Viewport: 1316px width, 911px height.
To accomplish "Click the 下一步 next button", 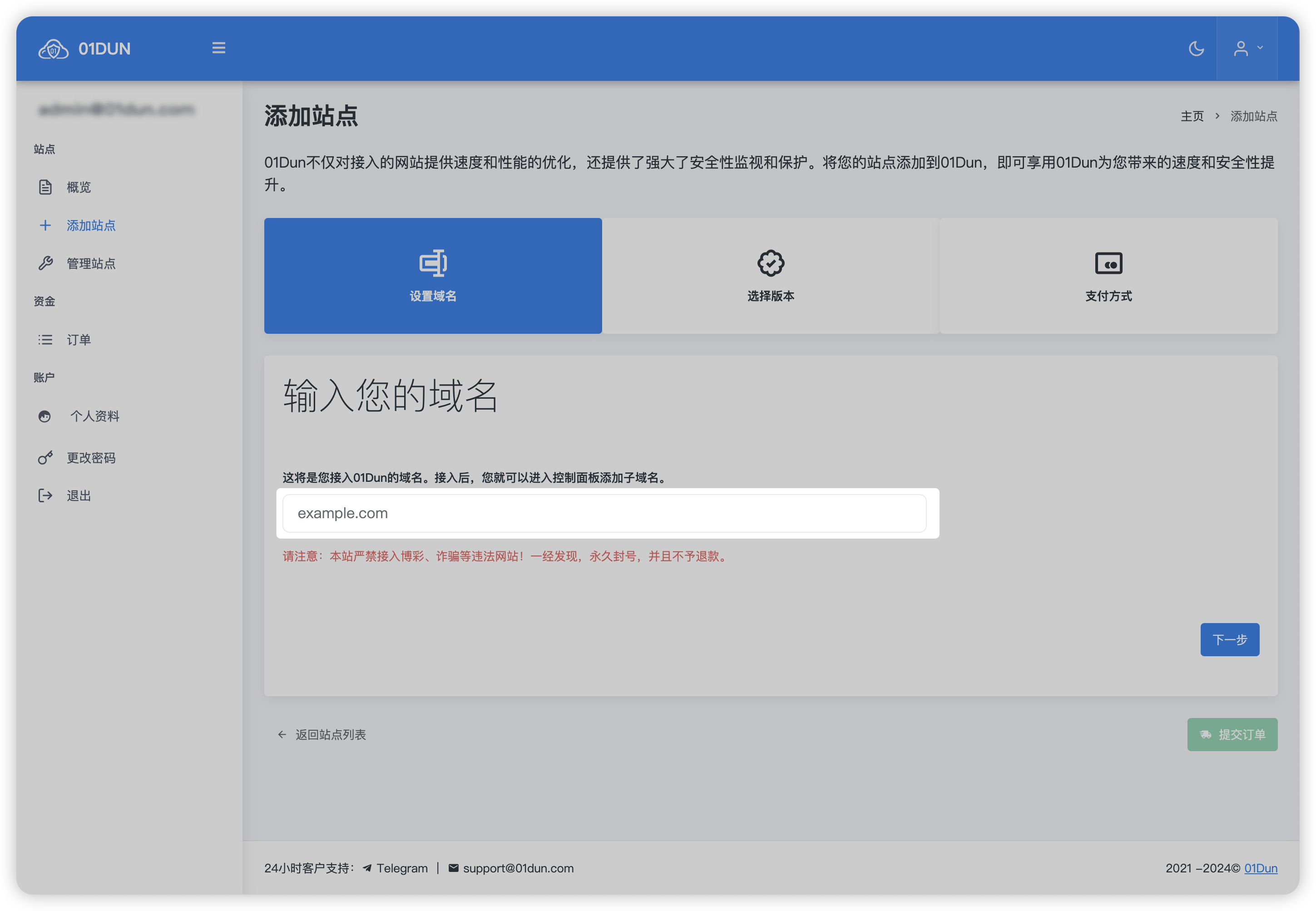I will [1230, 639].
